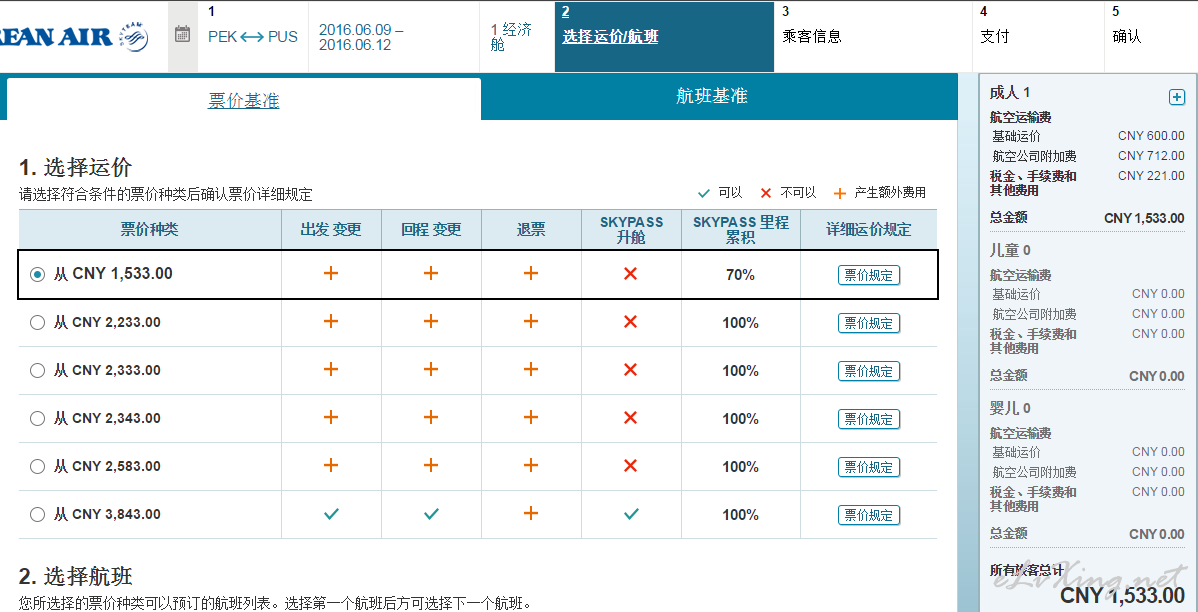Click the 出发 变更 column header
Image resolution: width=1198 pixels, height=612 pixels.
331,229
